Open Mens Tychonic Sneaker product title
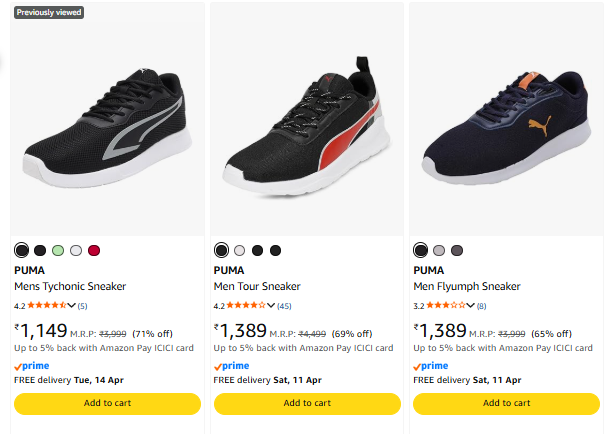Viewport: 608px width, 434px height. (x=70, y=287)
